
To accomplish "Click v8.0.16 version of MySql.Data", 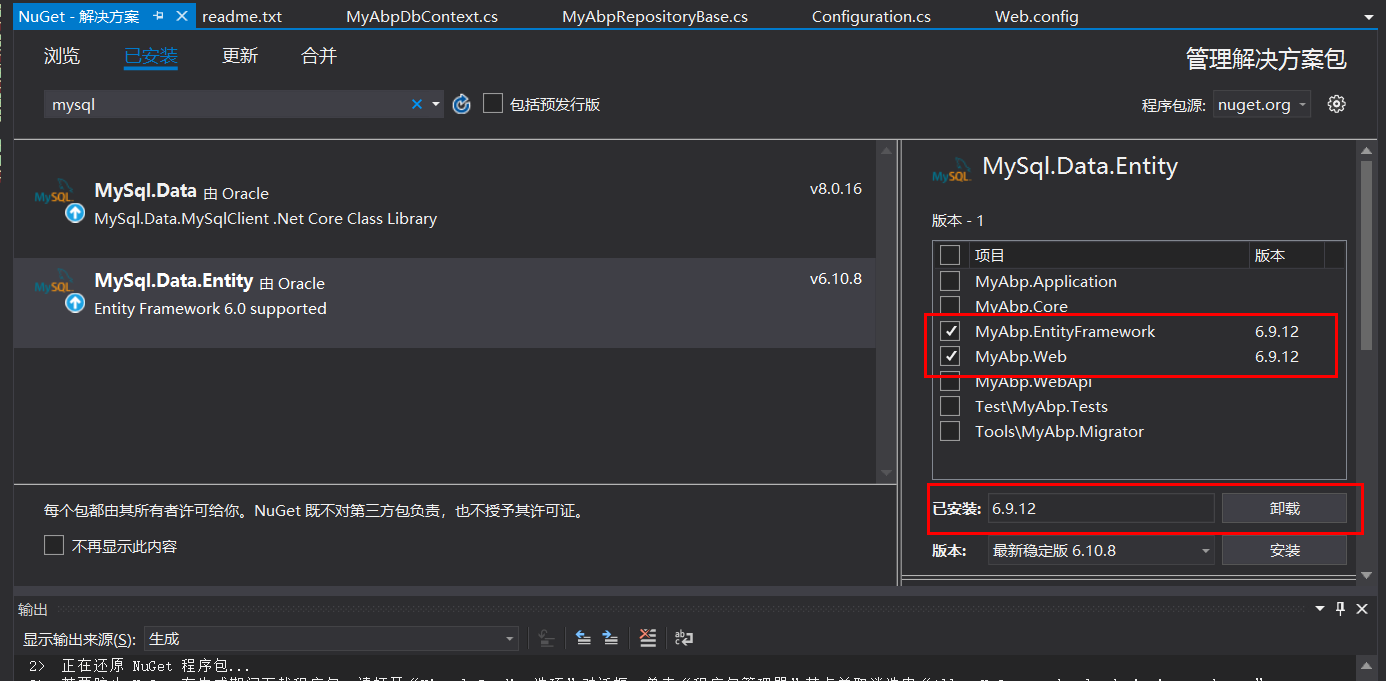I will coord(836,188).
